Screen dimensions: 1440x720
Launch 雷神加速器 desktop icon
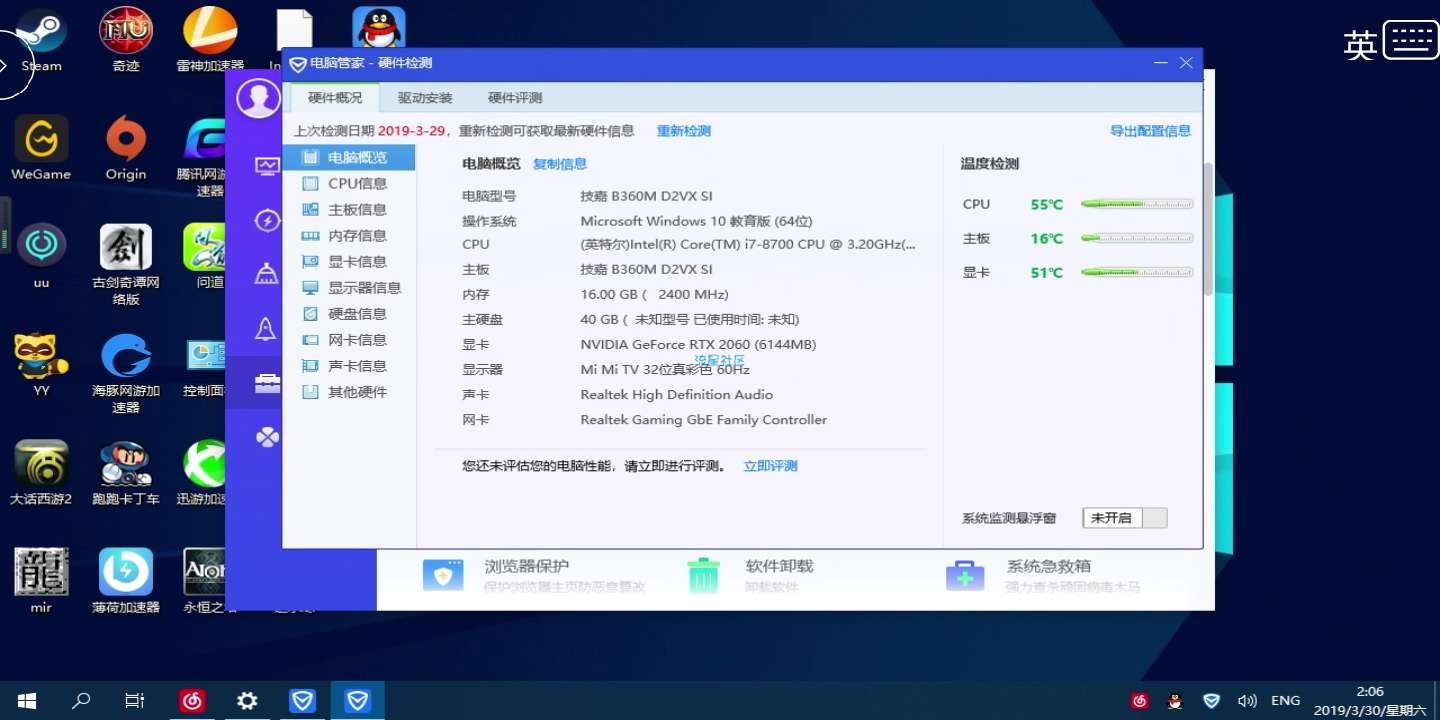(210, 38)
